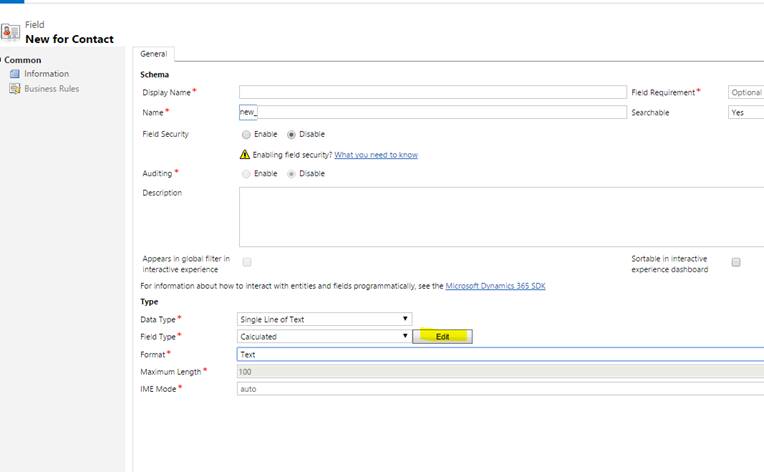Open the Data Type dropdown
The width and height of the screenshot is (764, 472).
[325, 319]
